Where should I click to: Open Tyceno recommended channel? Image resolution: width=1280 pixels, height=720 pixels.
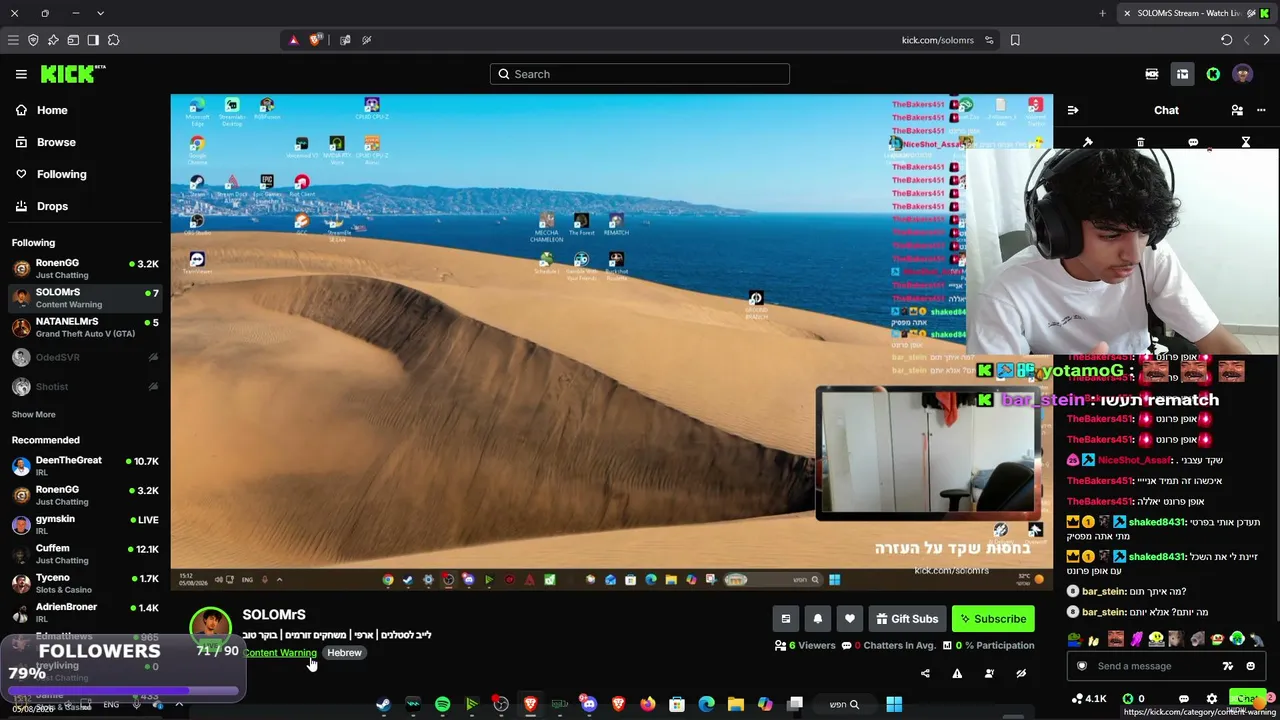coord(85,583)
